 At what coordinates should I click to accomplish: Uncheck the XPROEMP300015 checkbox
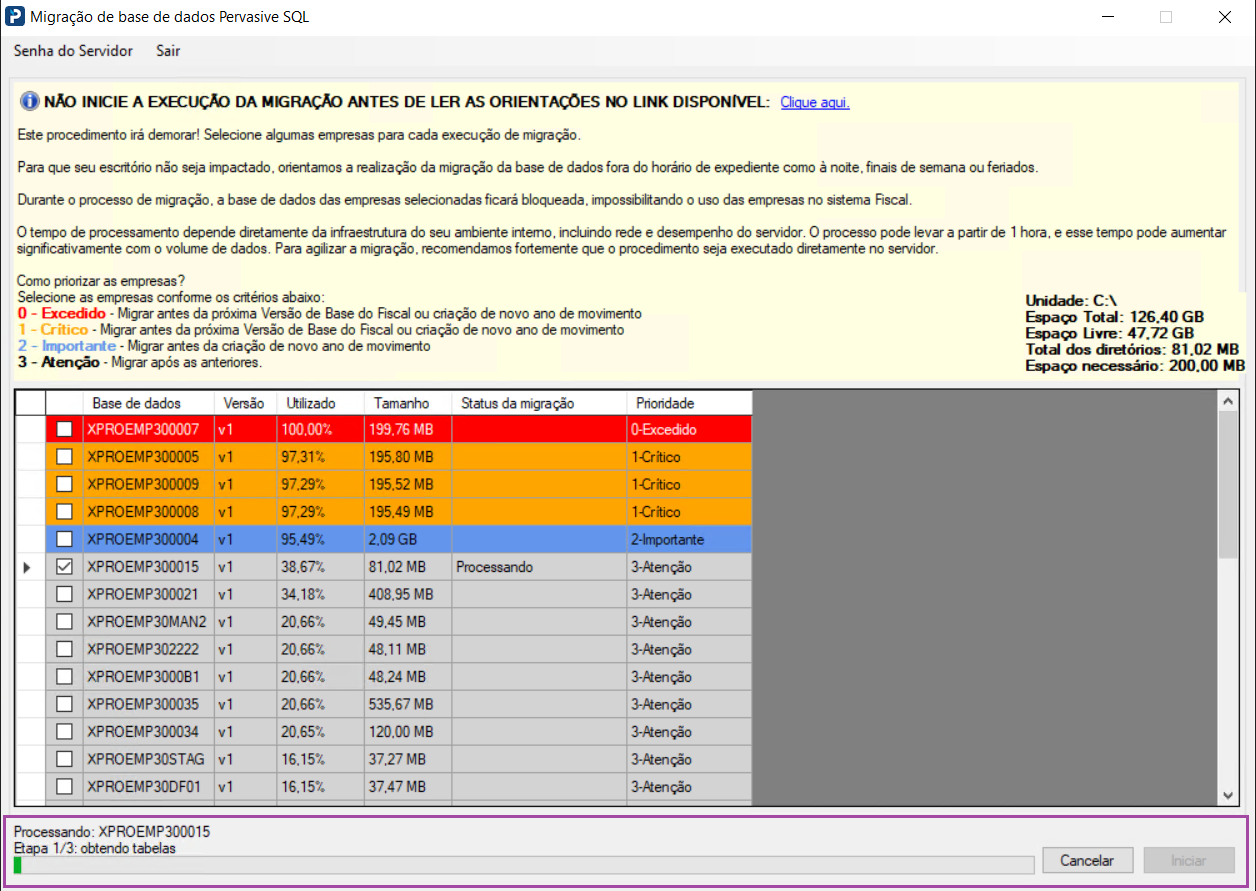coord(64,567)
